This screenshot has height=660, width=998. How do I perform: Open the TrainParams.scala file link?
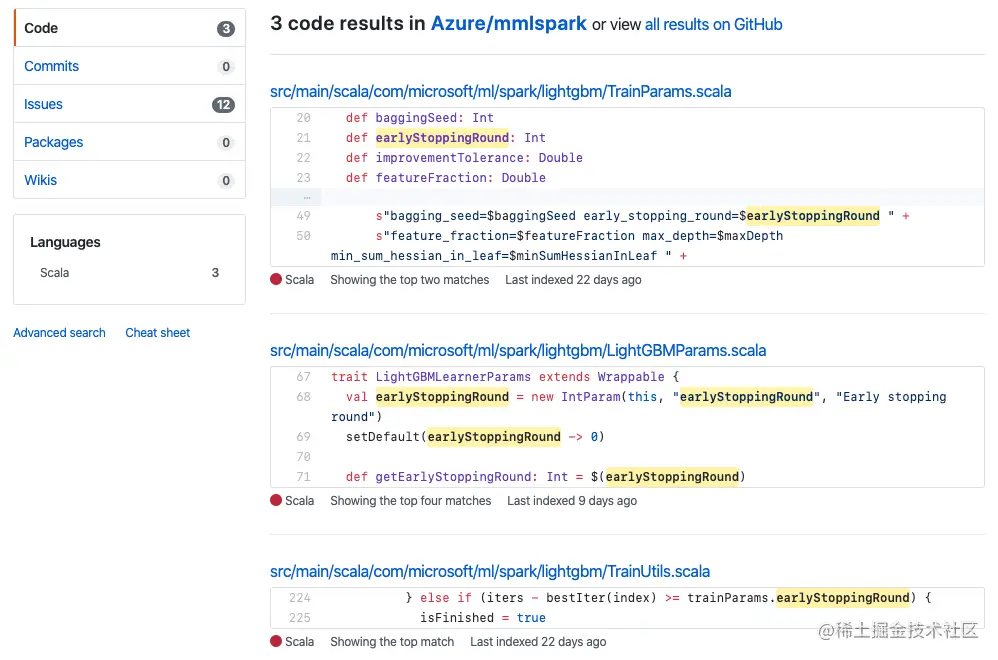tap(500, 92)
